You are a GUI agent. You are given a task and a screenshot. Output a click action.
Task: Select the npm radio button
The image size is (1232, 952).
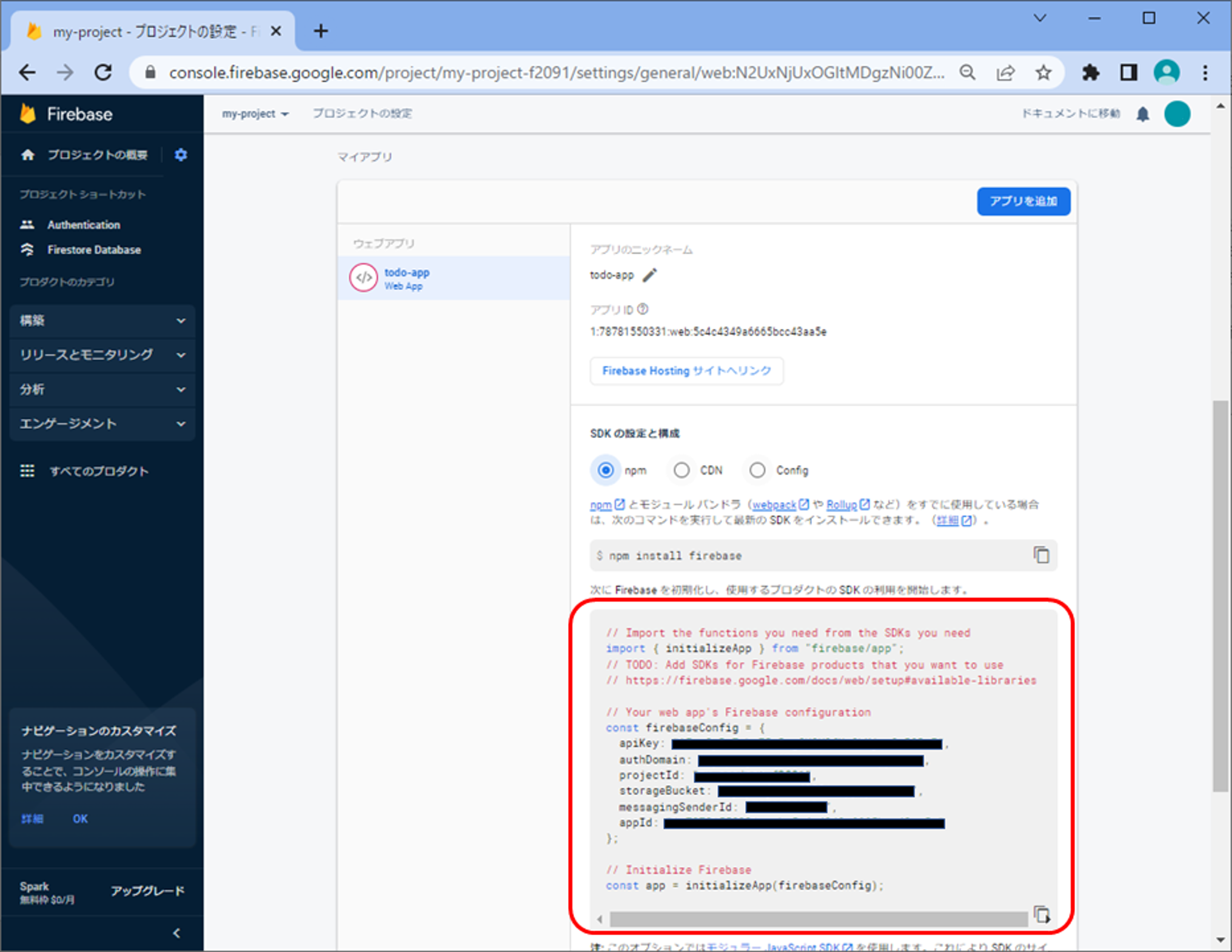pos(606,470)
